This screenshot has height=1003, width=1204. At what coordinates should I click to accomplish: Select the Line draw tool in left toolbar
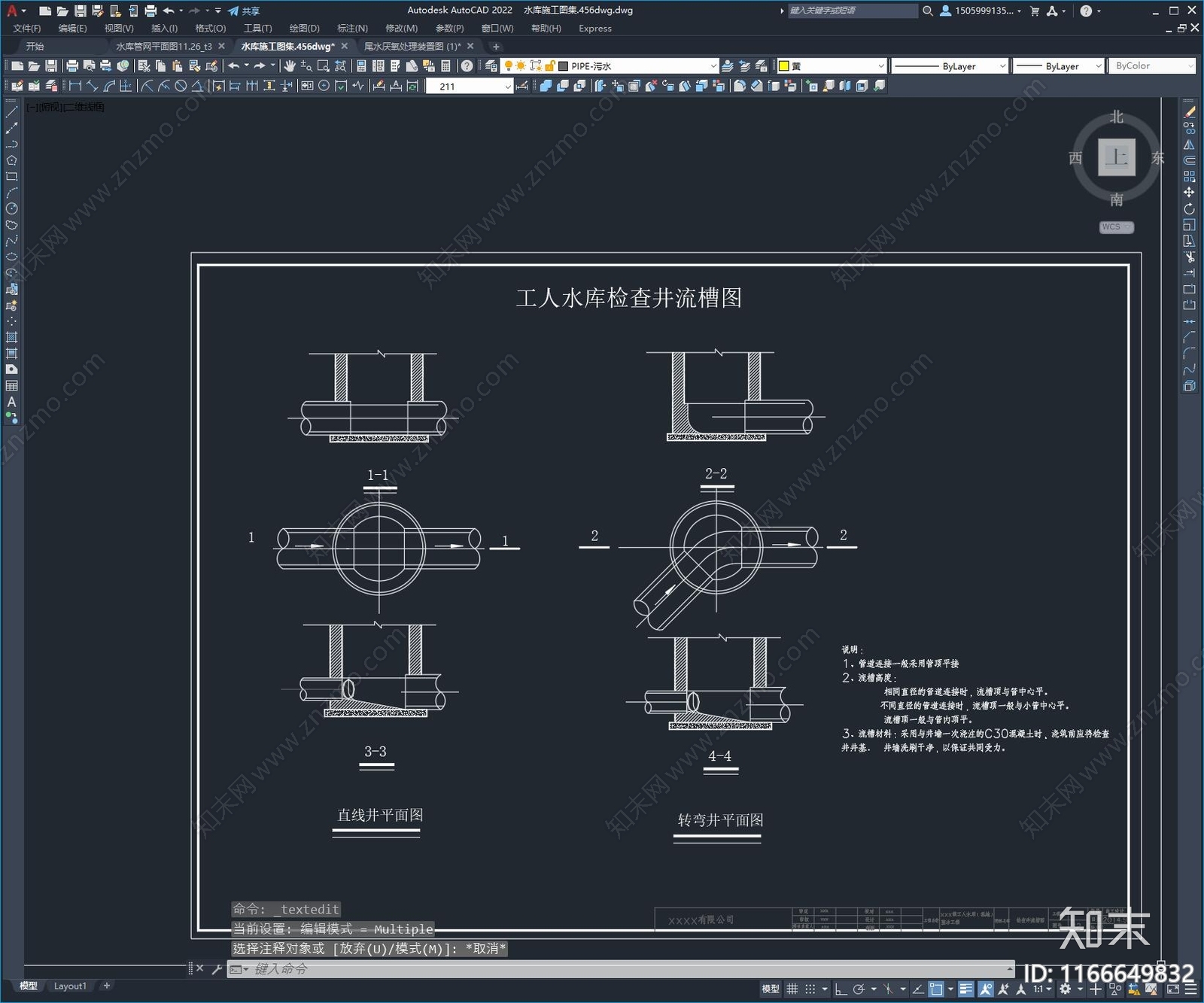tap(11, 111)
